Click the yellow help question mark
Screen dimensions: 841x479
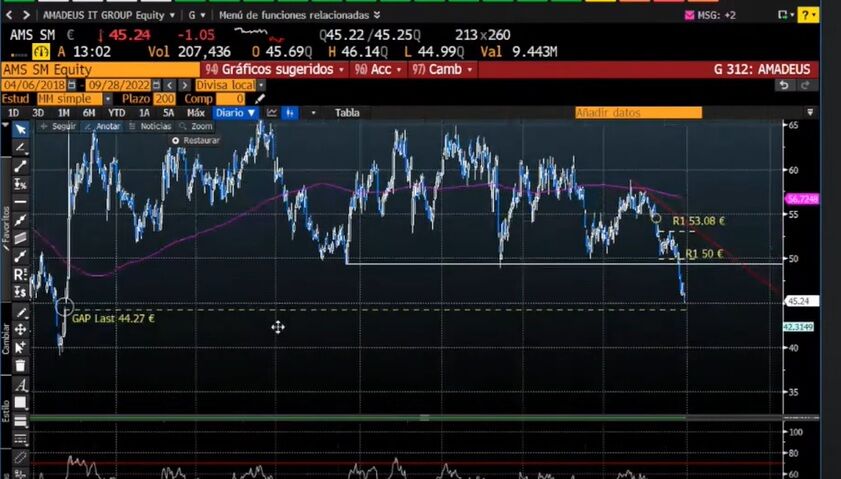[808, 16]
